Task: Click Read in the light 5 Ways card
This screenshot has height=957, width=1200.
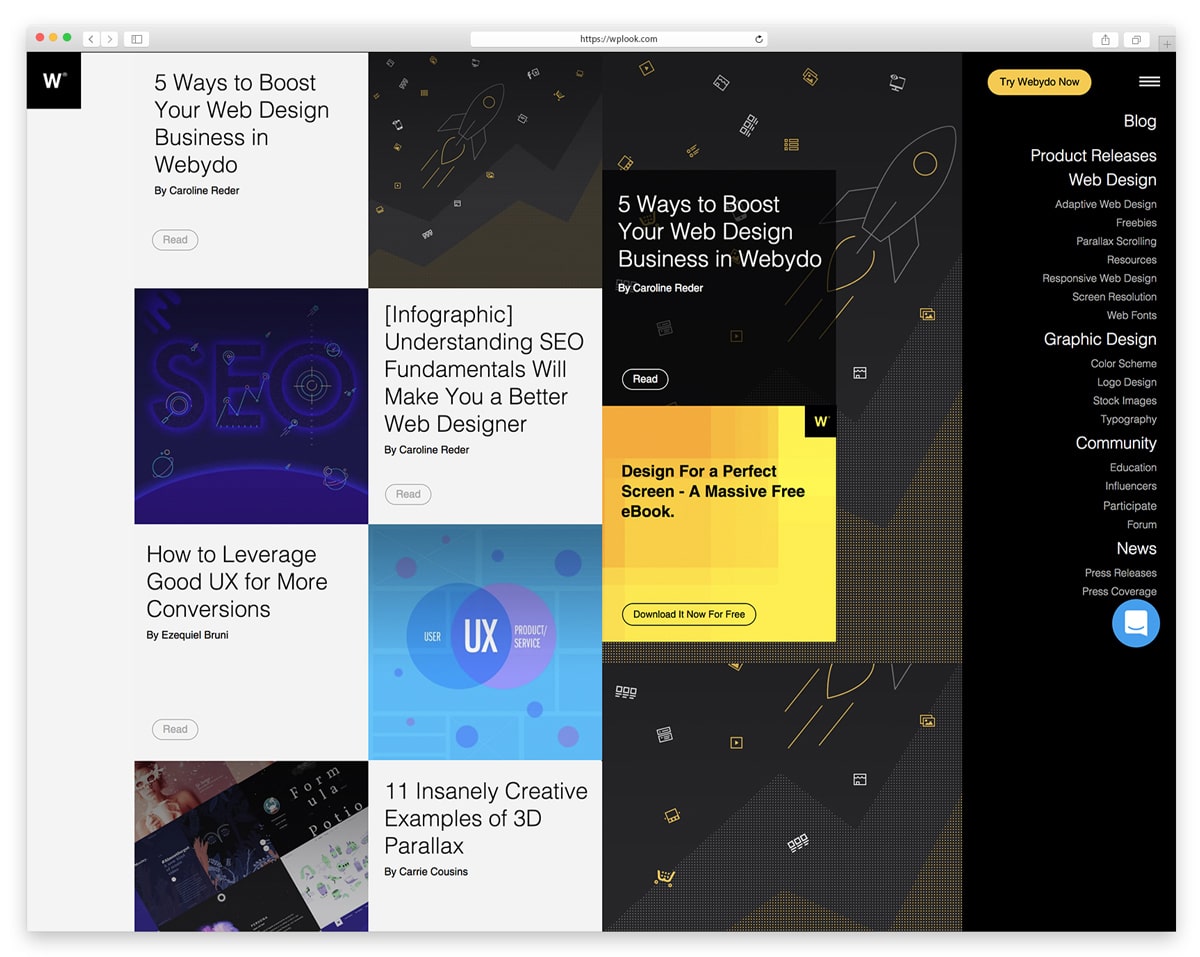Action: pos(175,239)
